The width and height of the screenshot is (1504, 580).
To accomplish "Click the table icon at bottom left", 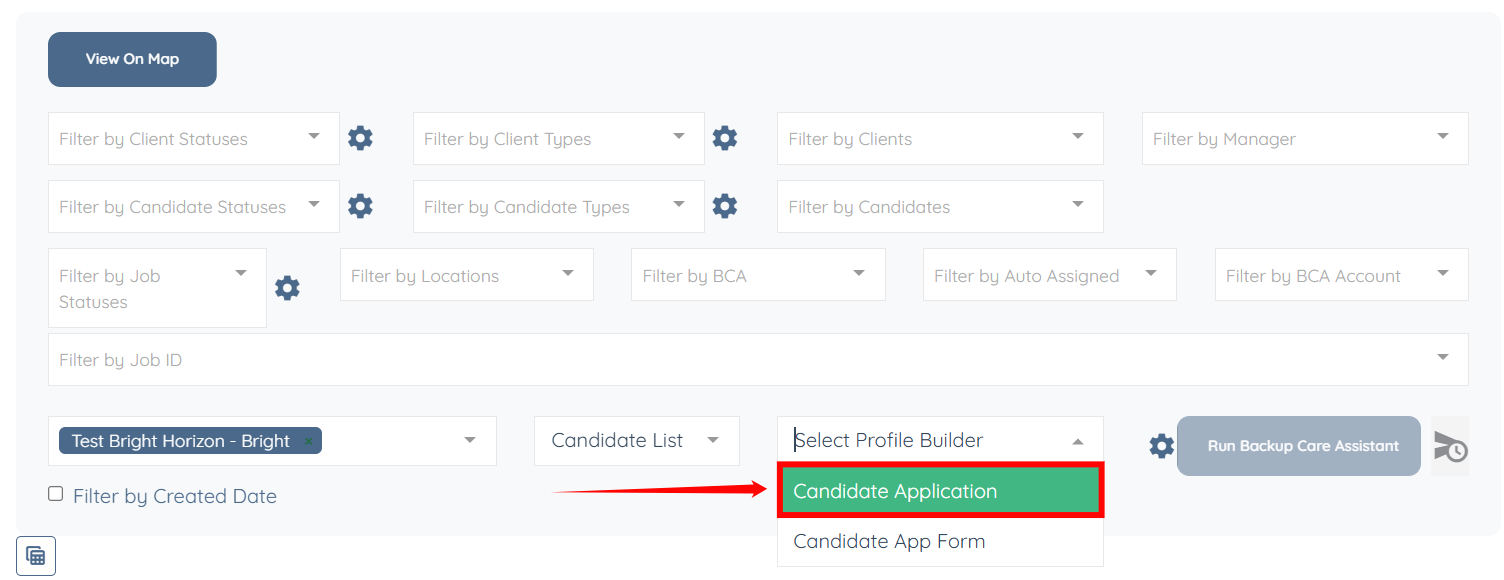I will point(36,556).
